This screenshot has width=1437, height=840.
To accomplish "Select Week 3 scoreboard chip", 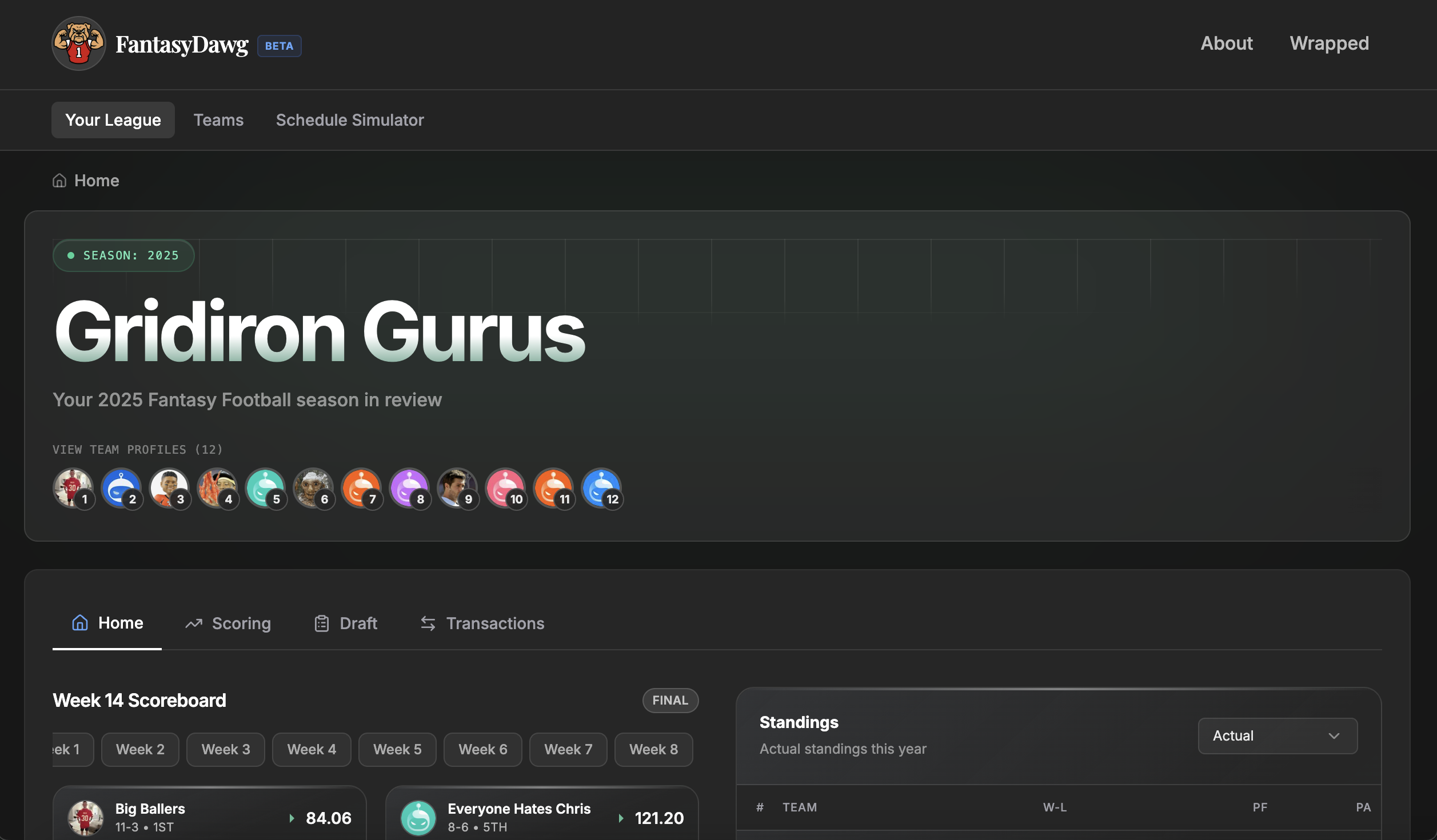I will pos(226,749).
